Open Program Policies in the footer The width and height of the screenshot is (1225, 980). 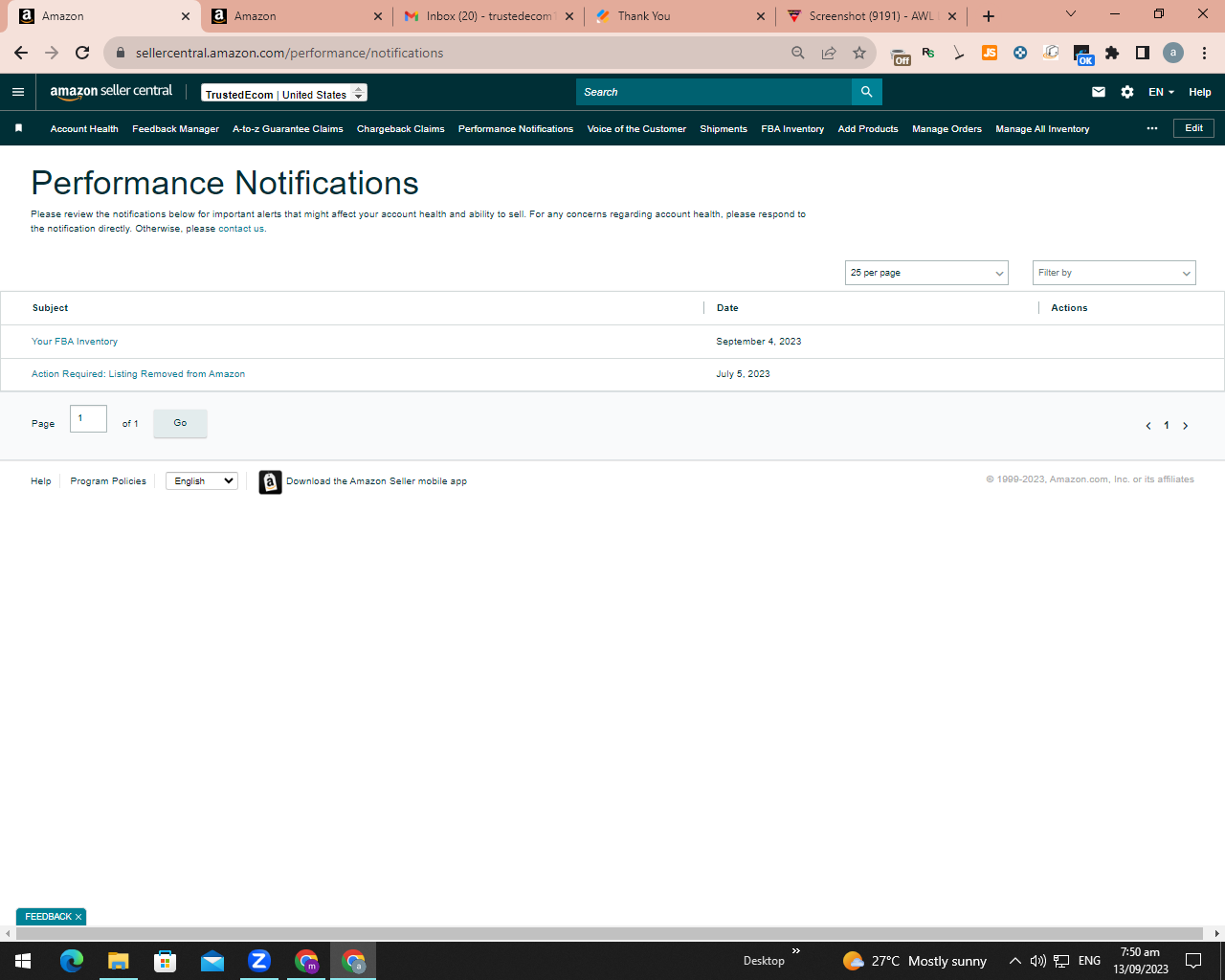(x=108, y=481)
